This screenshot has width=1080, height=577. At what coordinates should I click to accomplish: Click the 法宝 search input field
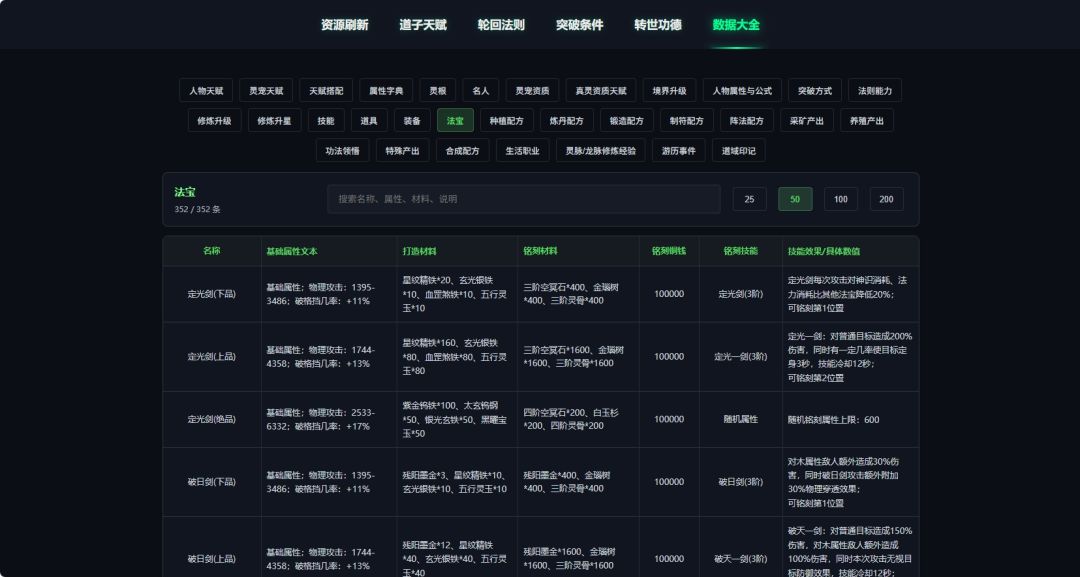(x=523, y=199)
